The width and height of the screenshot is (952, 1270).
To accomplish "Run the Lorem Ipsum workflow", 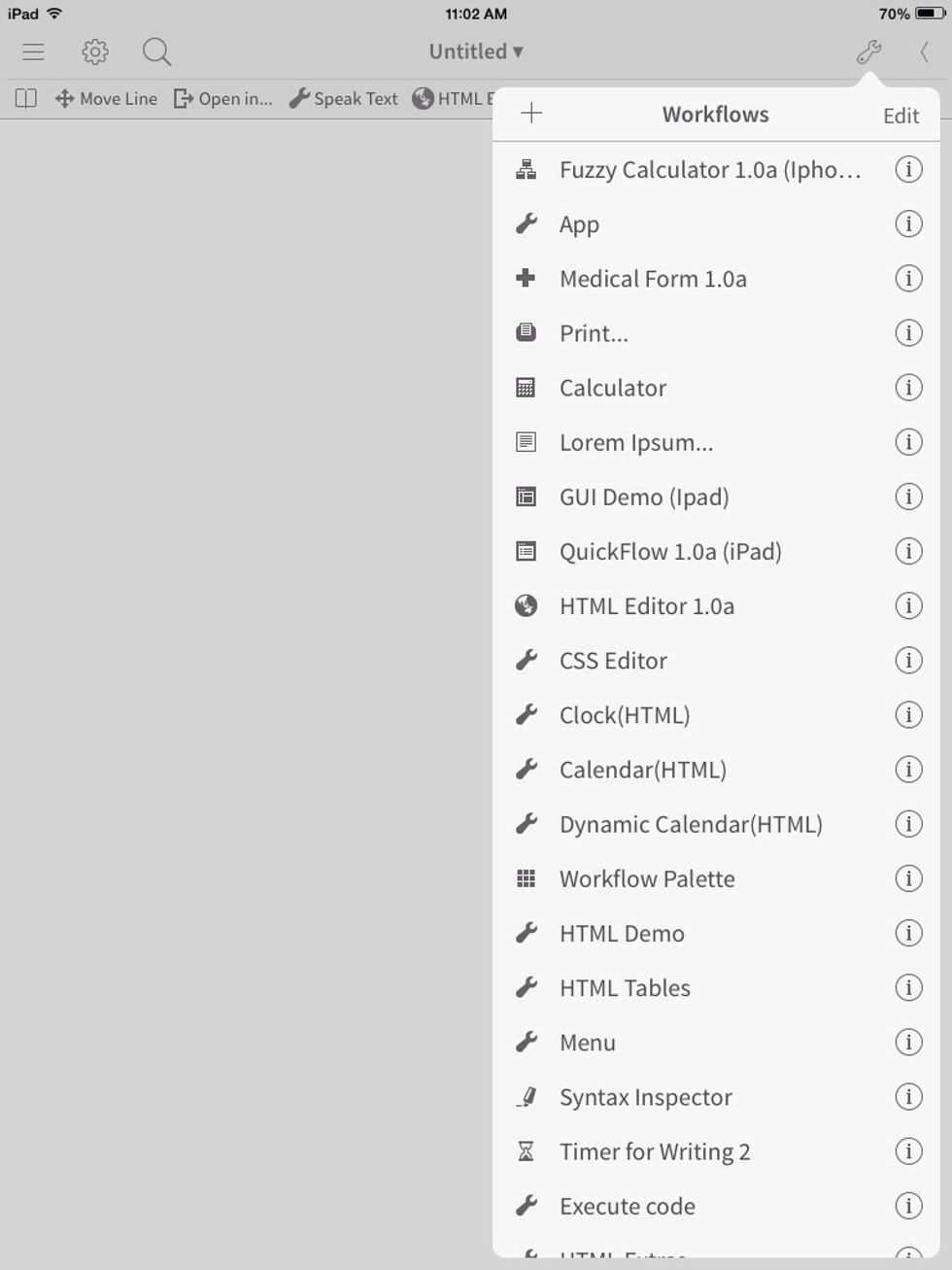I will coord(635,442).
